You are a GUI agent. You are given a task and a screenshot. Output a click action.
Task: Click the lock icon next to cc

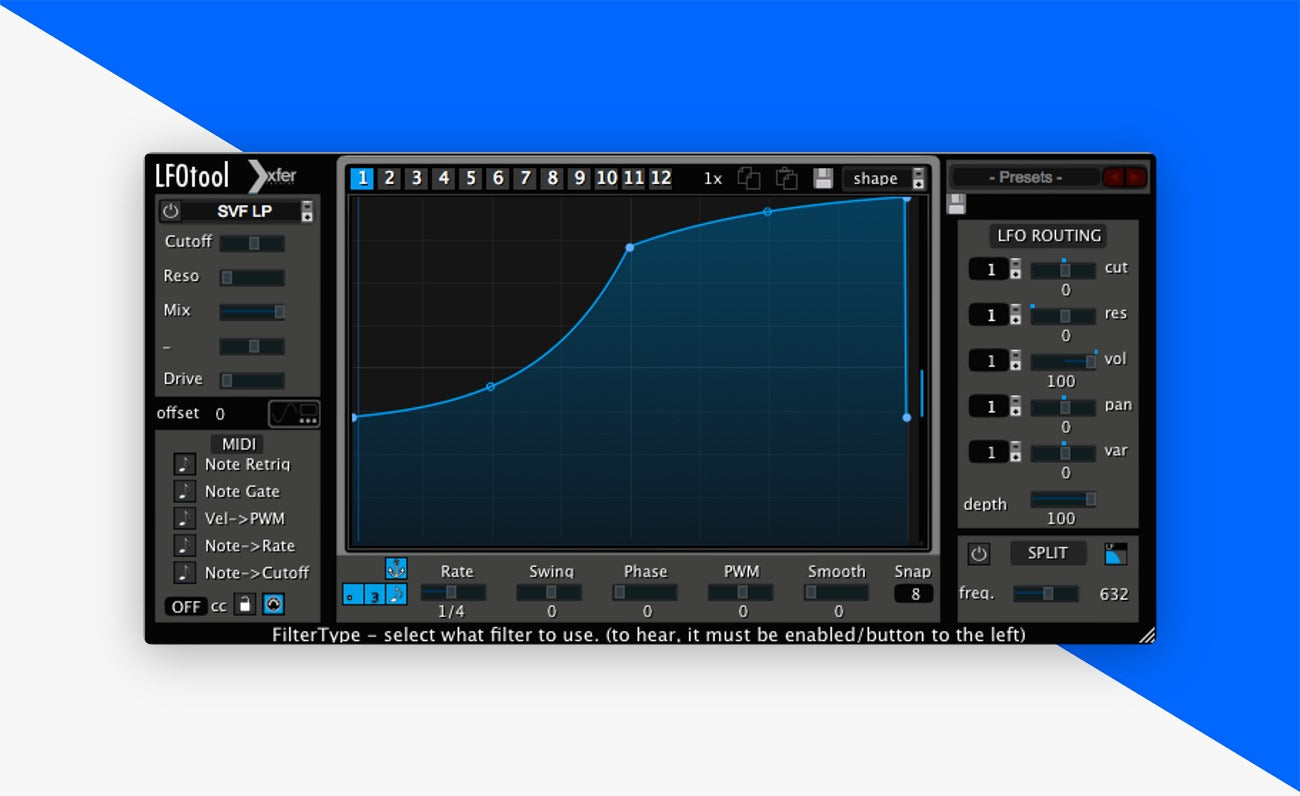[244, 605]
